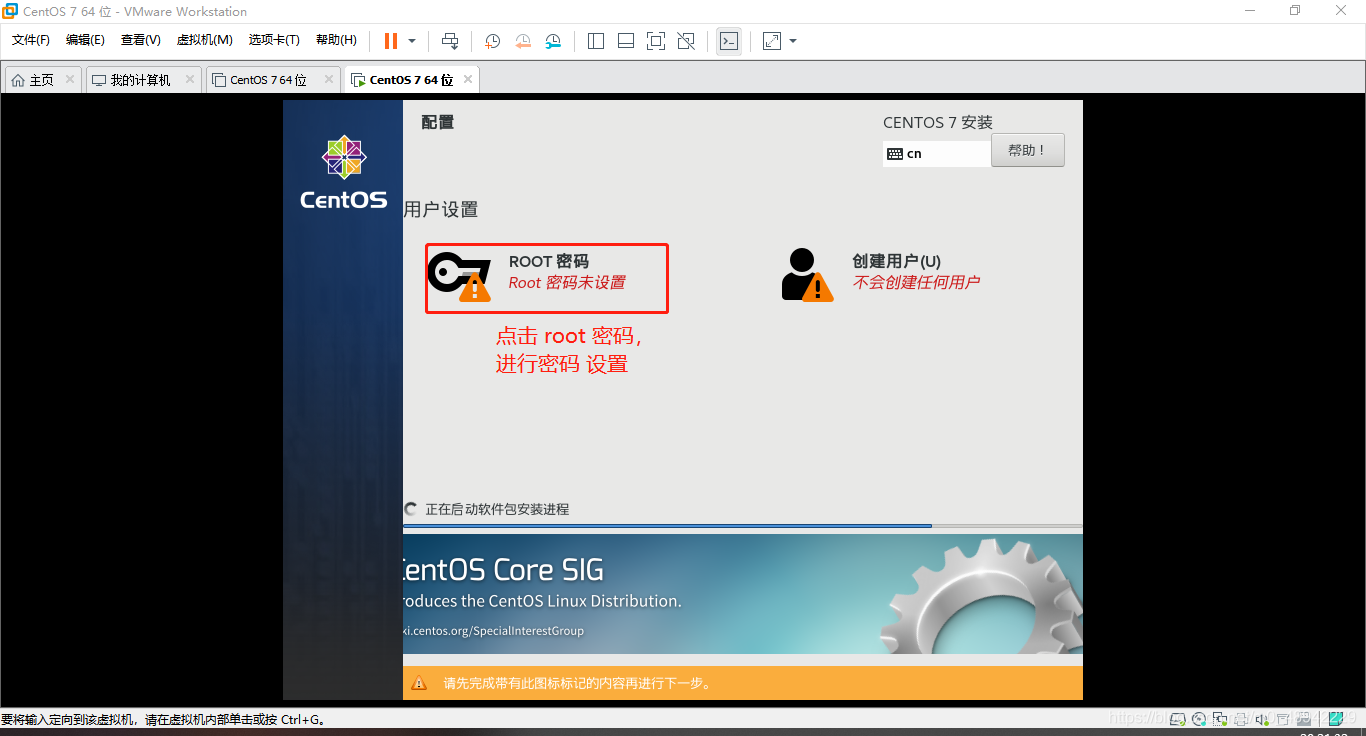Click the CentOS logo in installer sidebar
The height and width of the screenshot is (736, 1366).
[x=343, y=172]
